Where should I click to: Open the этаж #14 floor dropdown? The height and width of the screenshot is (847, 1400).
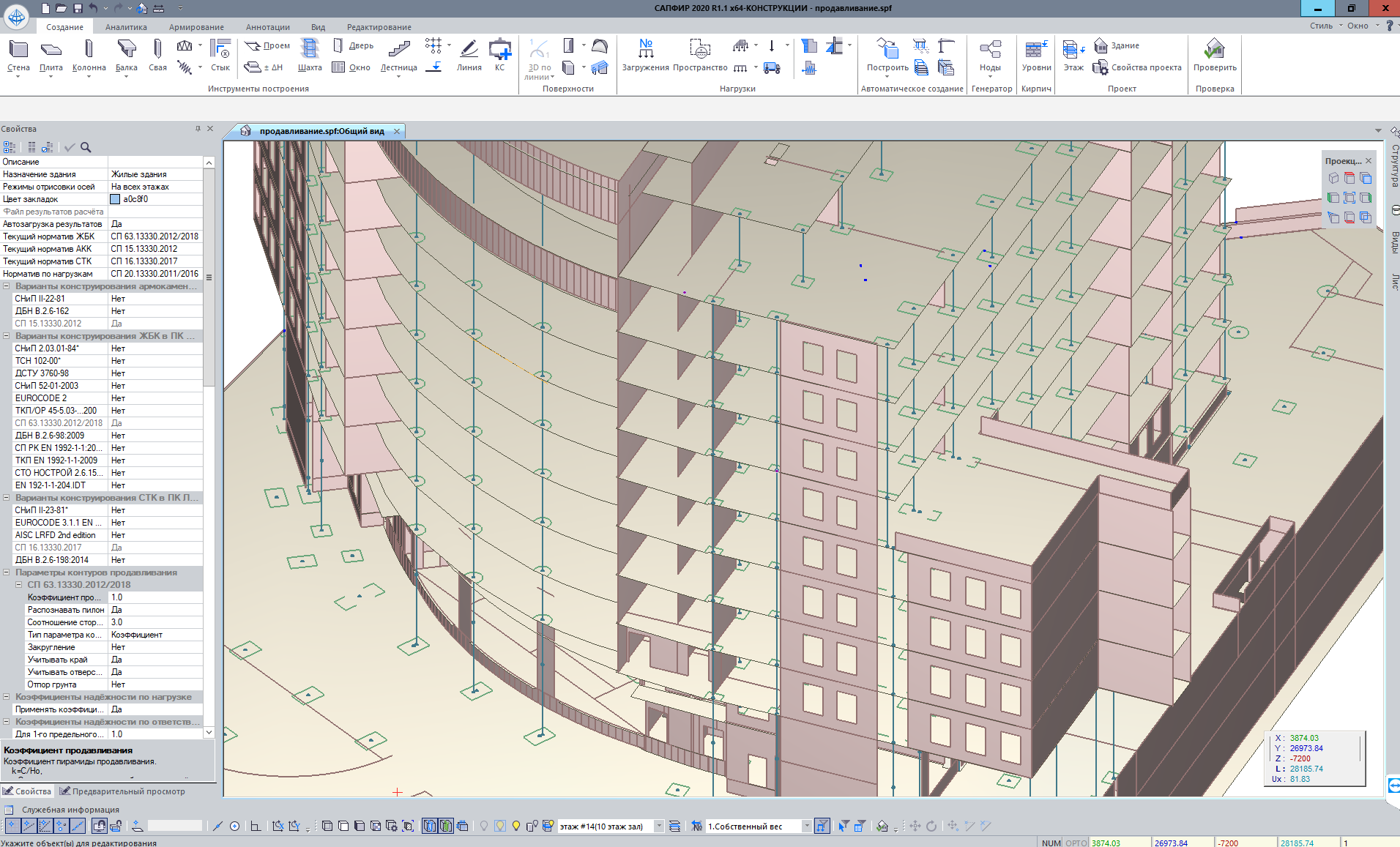coord(658,827)
